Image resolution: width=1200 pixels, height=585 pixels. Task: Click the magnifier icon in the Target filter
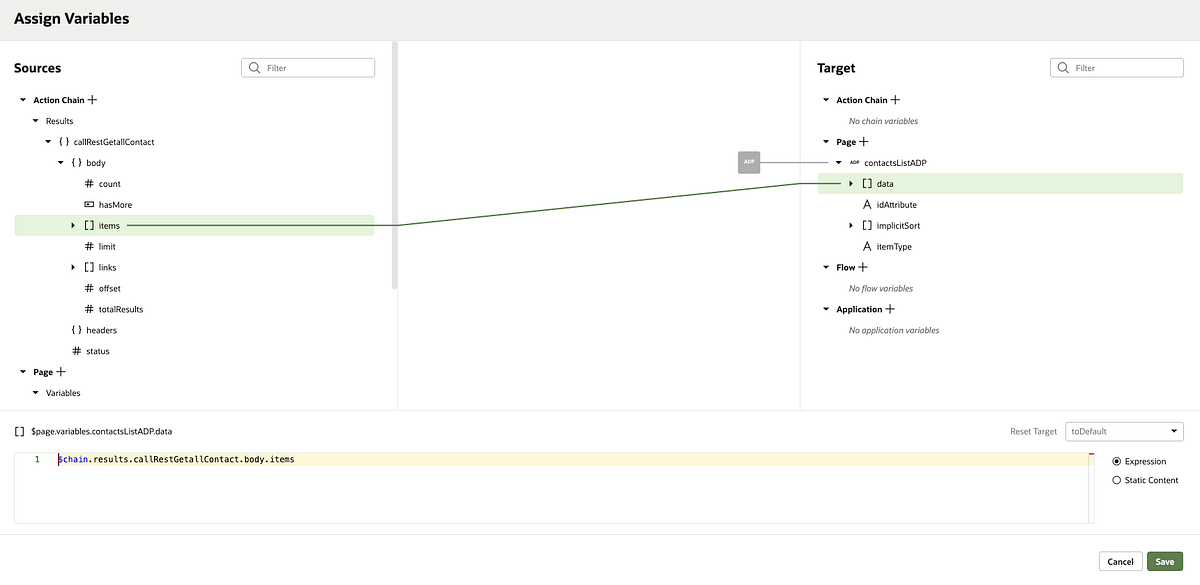[1062, 67]
